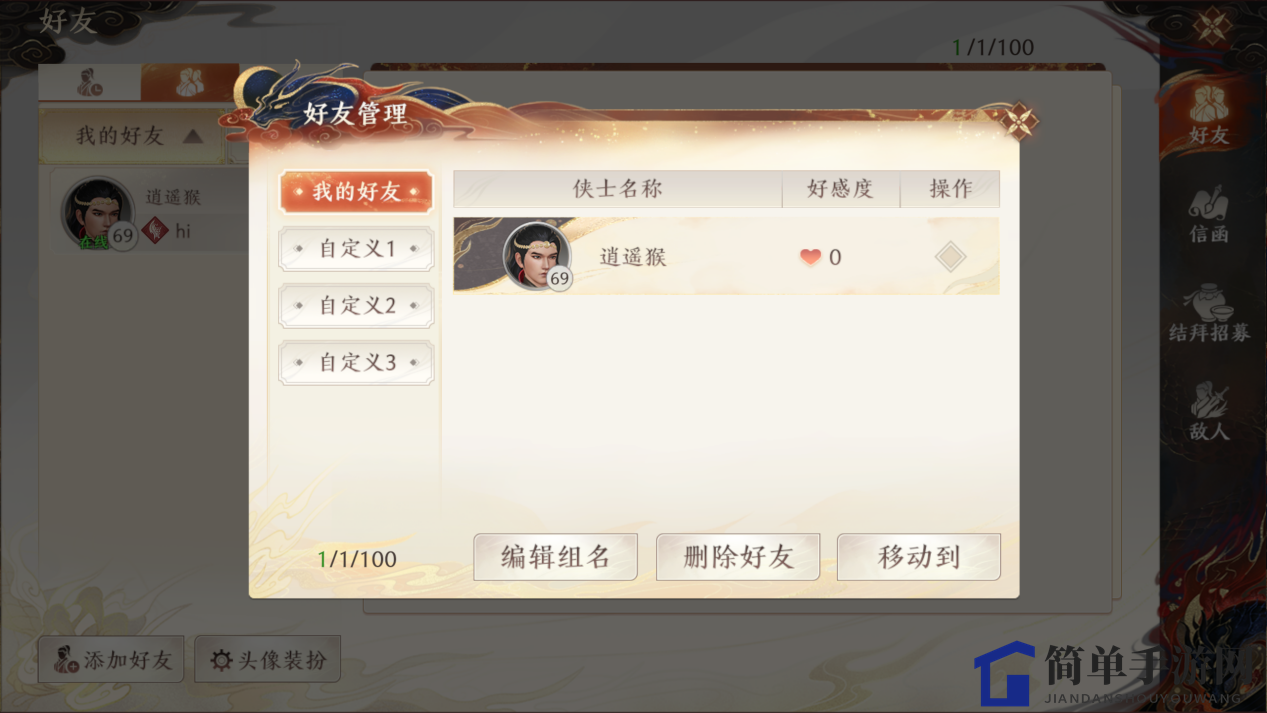Click 逍遥猴's avatar in the management list

(537, 256)
